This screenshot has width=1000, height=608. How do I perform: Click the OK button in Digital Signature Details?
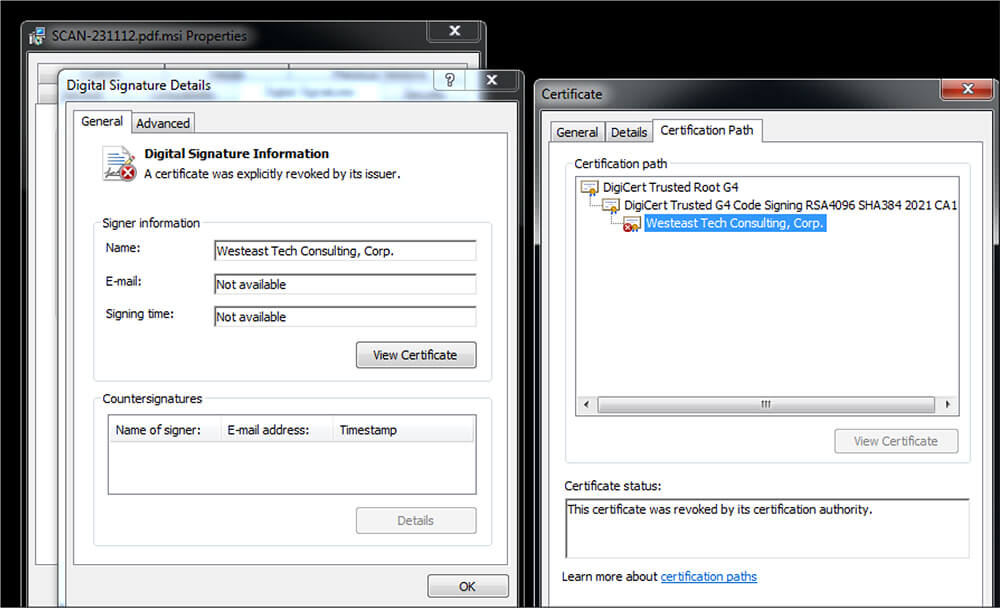467,586
